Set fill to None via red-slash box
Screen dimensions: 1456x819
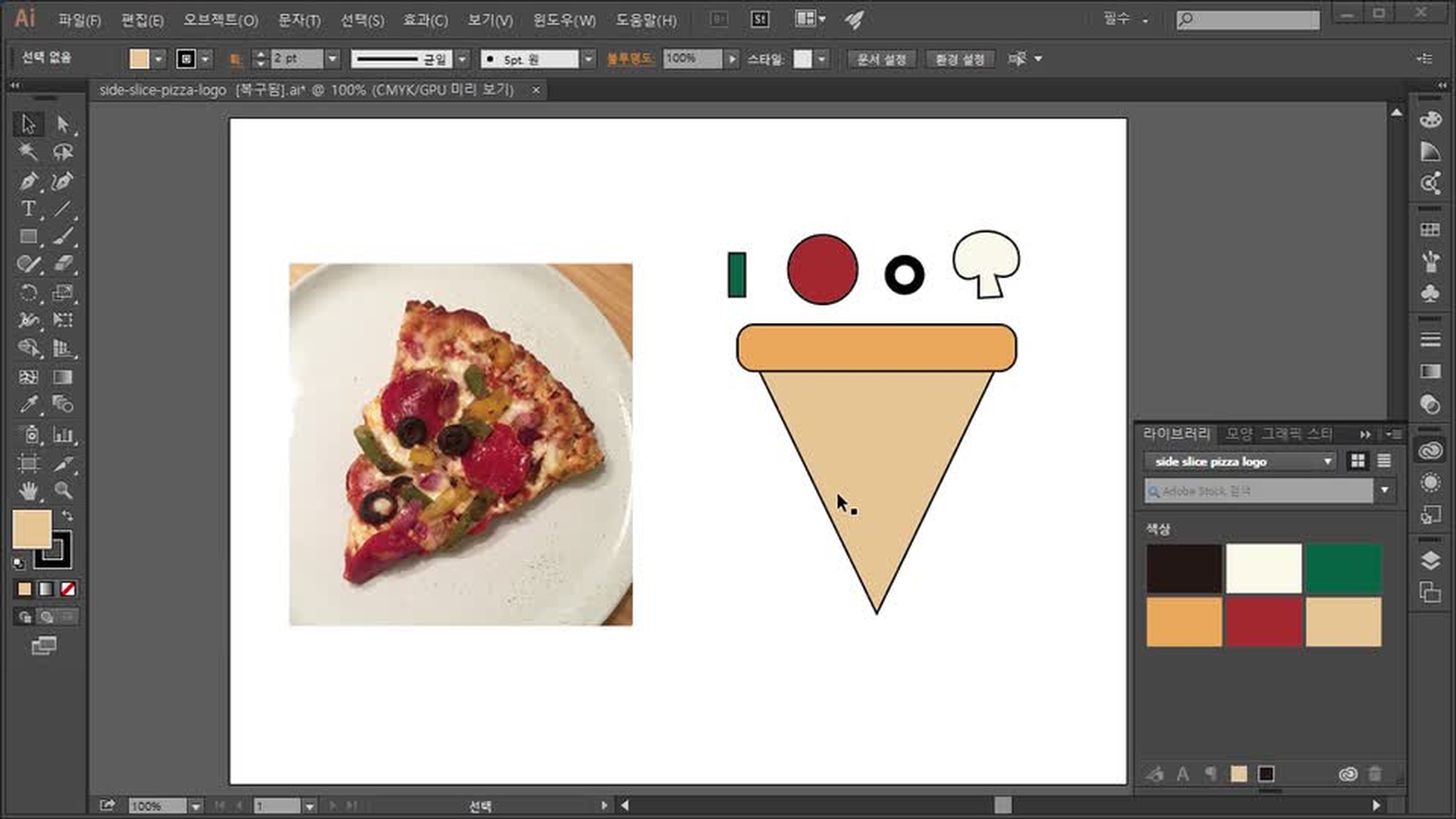[x=67, y=588]
